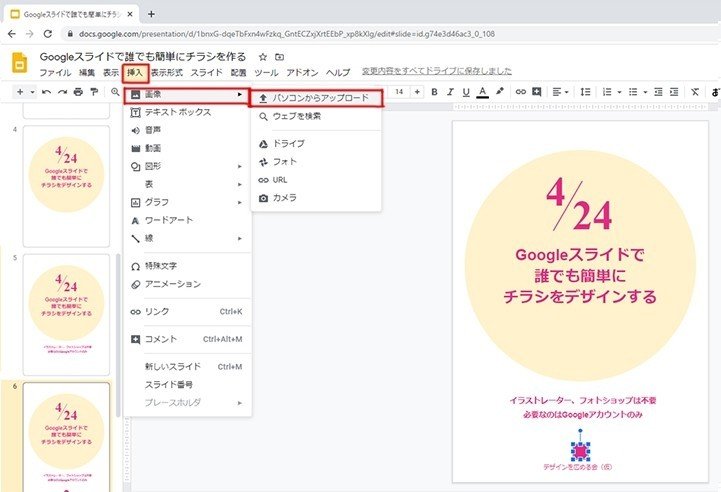Open the 表示形式 menu
The image size is (721, 492).
click(167, 73)
